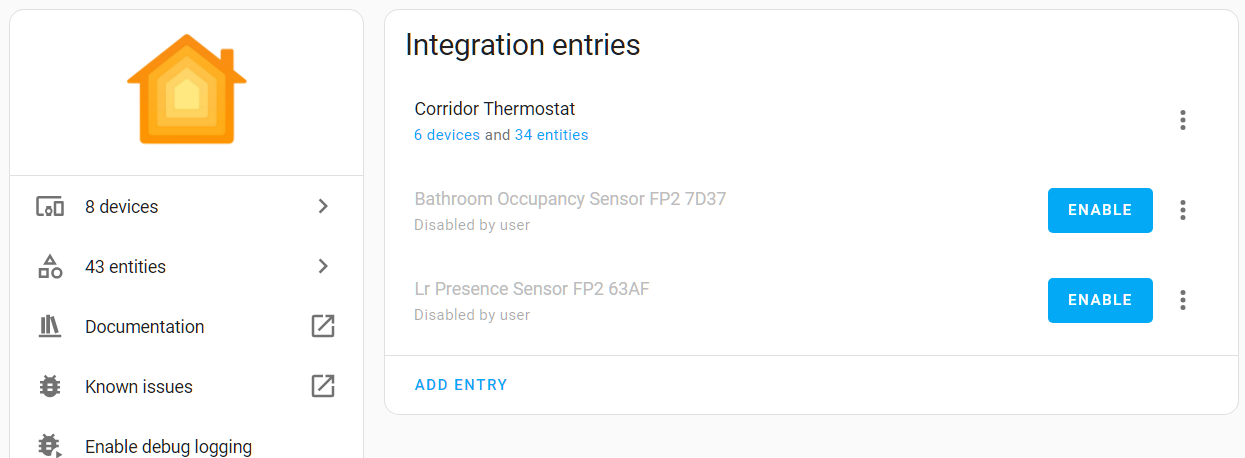
Task: Enable Bathroom Occupancy Sensor FP2 7D37
Action: coord(1100,210)
